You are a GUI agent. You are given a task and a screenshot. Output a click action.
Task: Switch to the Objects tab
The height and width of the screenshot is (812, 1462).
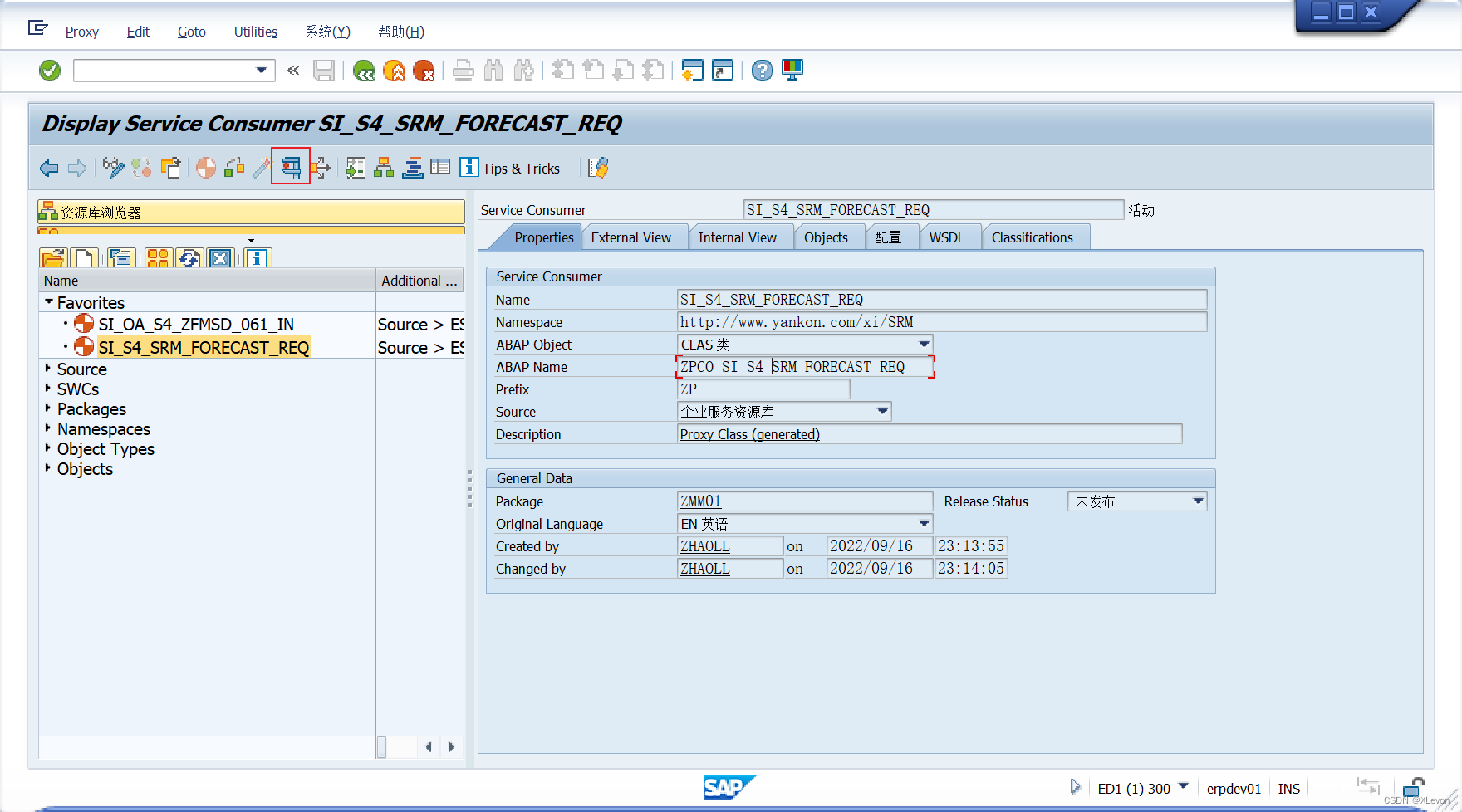(x=826, y=237)
